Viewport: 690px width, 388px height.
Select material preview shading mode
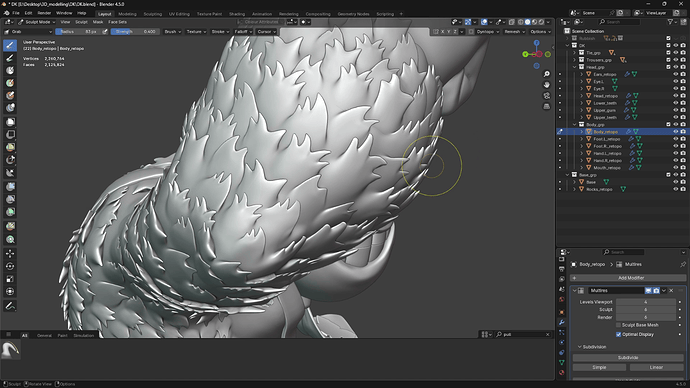pyautogui.click(x=534, y=22)
